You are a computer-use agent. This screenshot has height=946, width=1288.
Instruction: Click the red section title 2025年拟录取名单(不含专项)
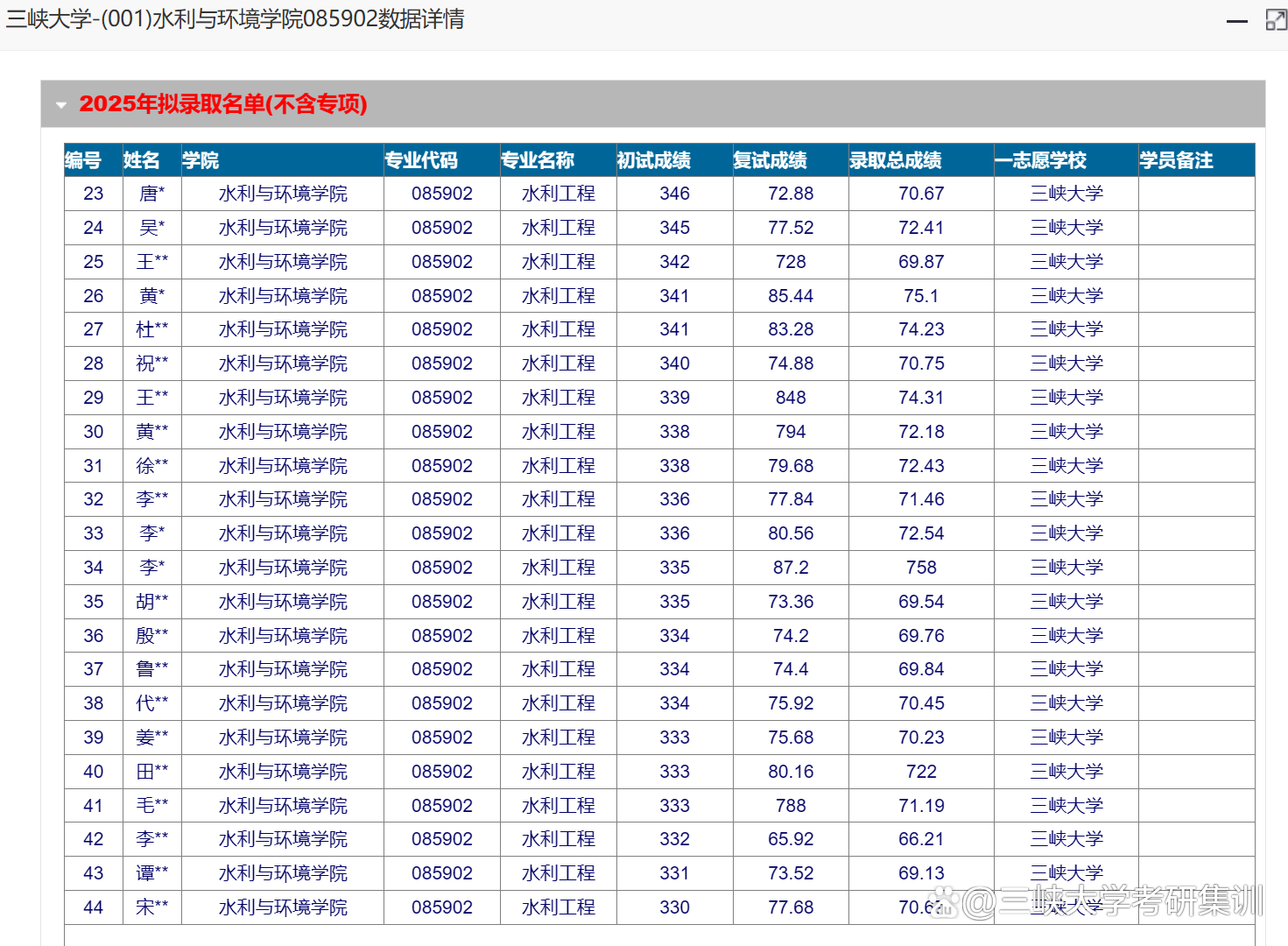point(224,103)
